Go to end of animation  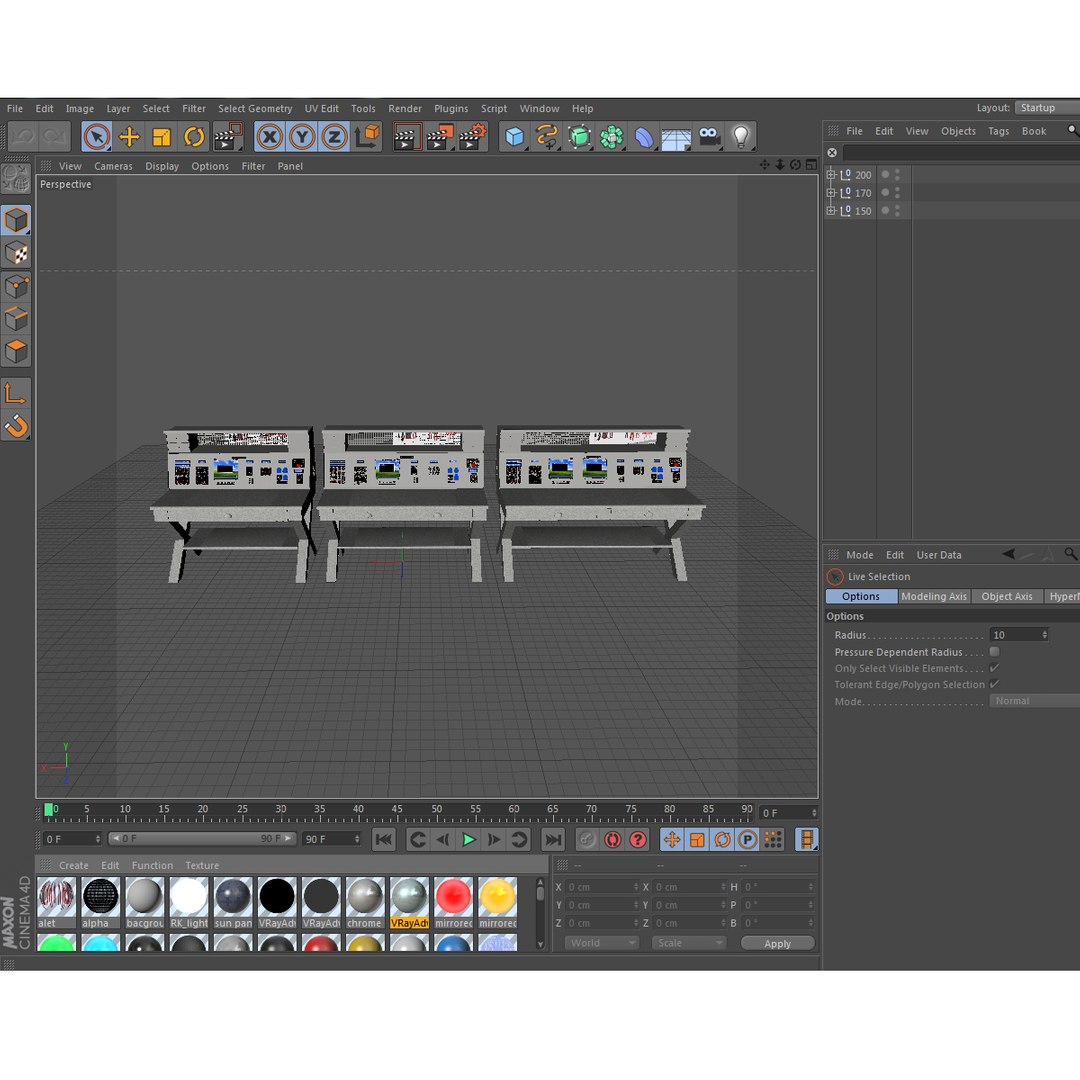pyautogui.click(x=553, y=840)
